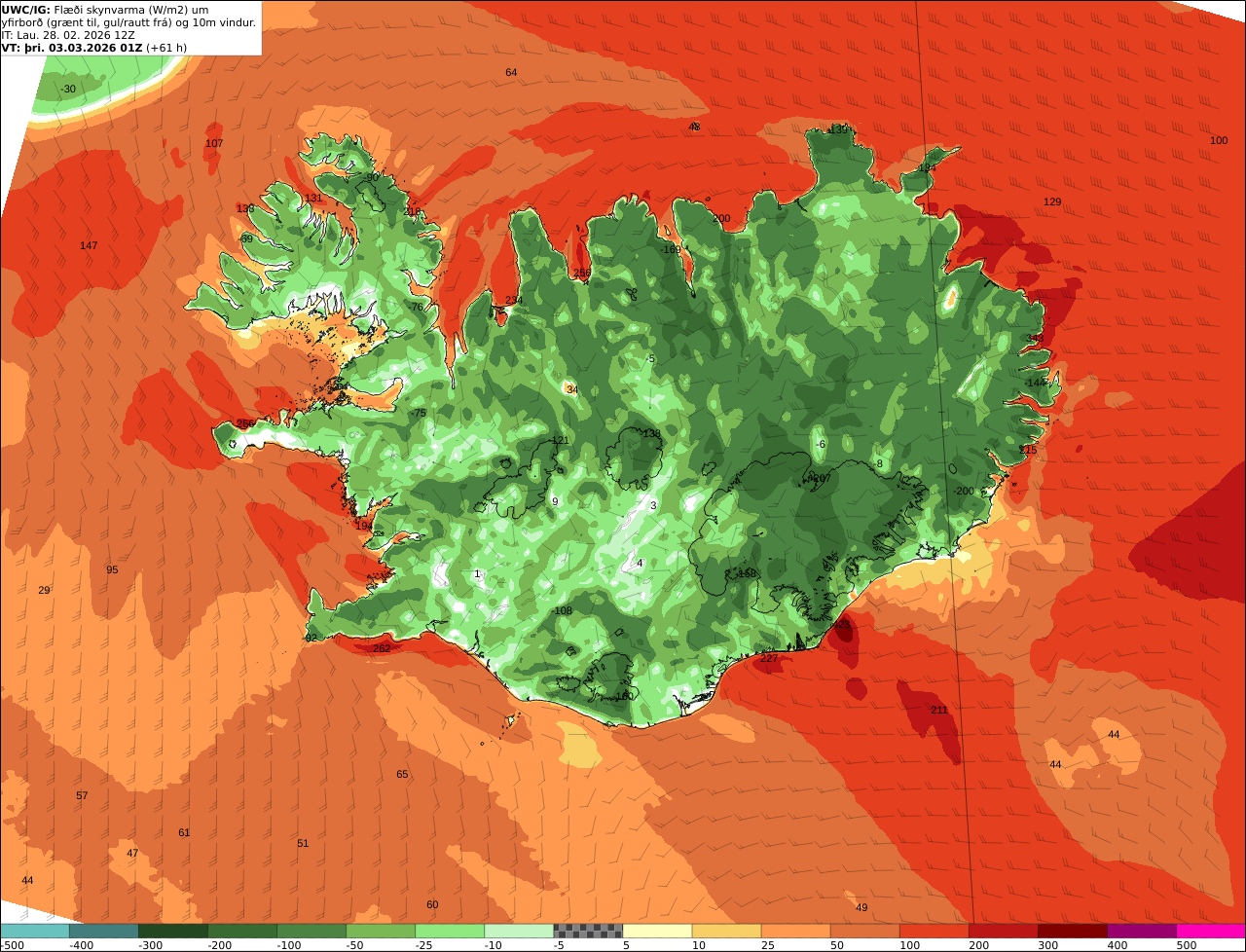Image resolution: width=1246 pixels, height=952 pixels.
Task: Click the map value '-75' in western Iceland
Action: pyautogui.click(x=419, y=414)
